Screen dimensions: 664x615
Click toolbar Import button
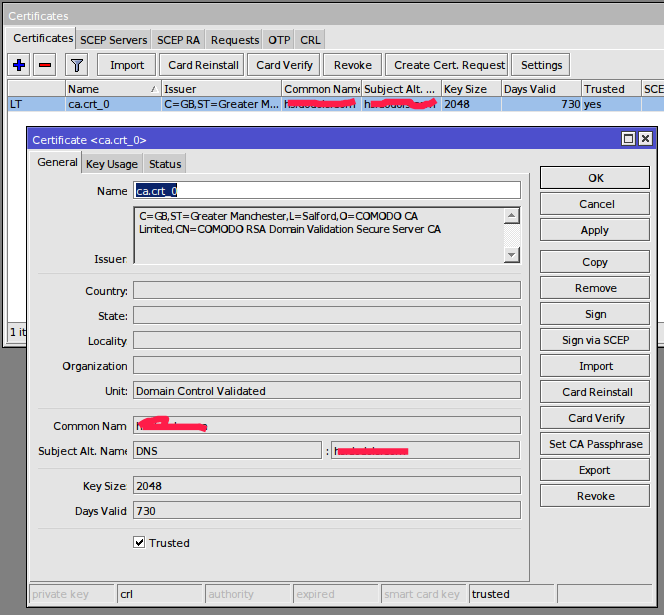127,65
